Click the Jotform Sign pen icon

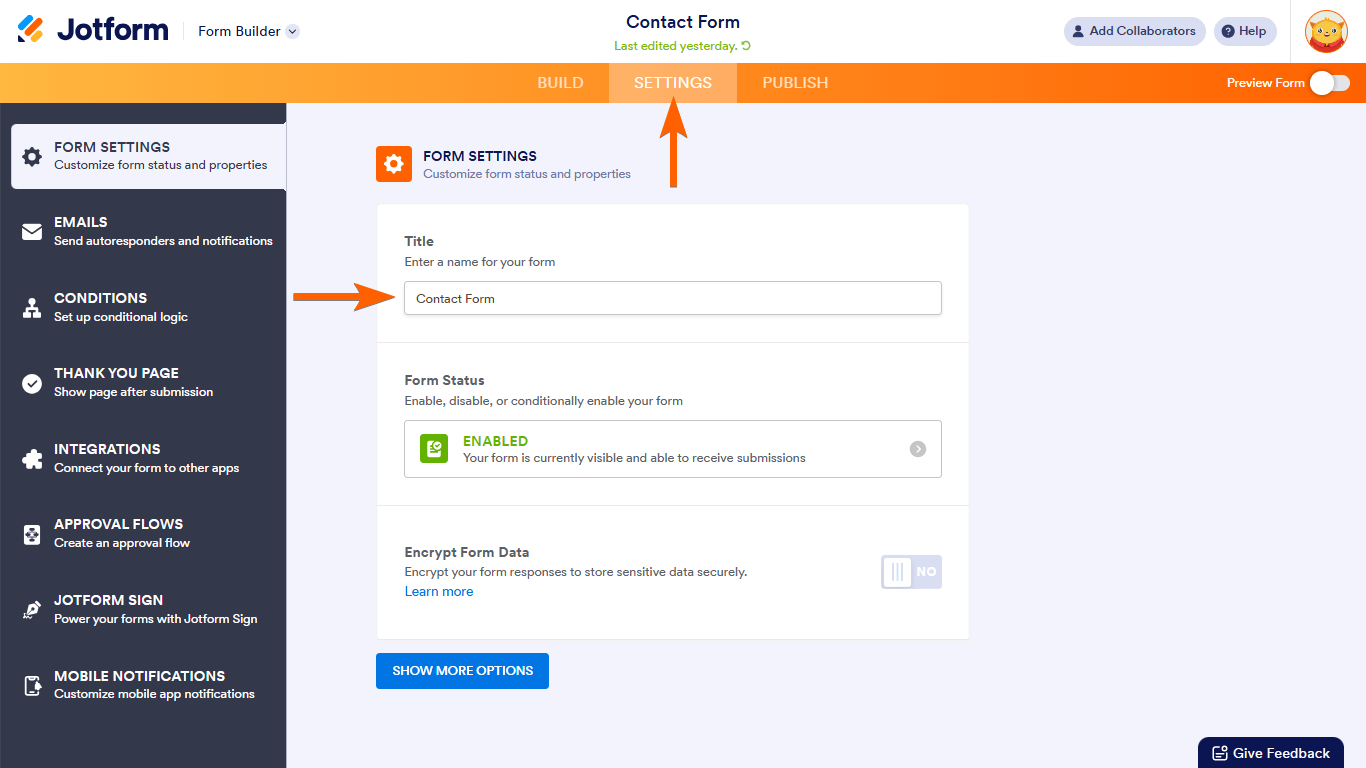coord(32,610)
